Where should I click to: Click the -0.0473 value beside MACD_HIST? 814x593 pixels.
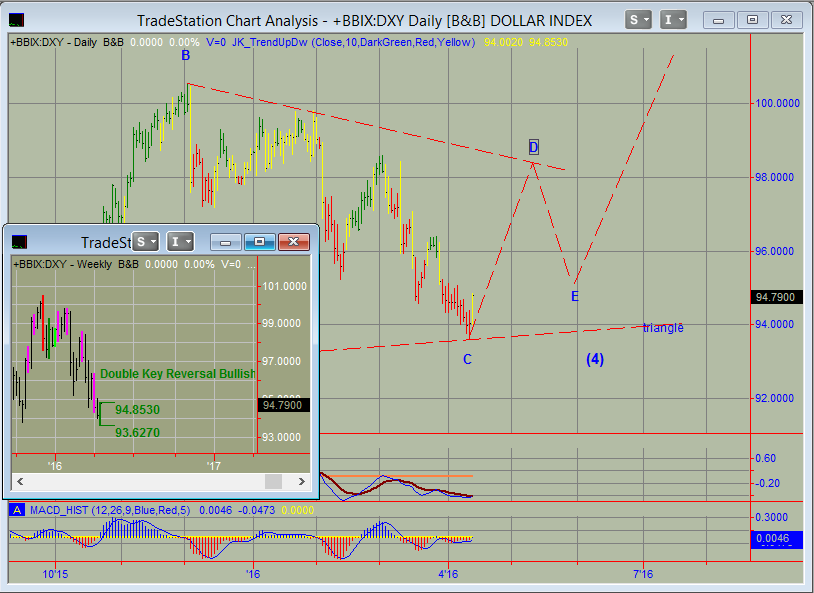(x=256, y=510)
